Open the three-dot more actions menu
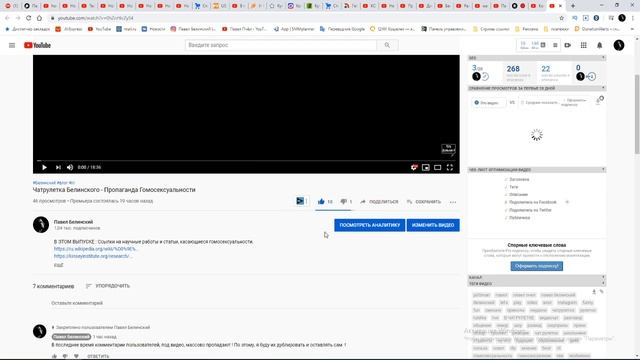640x360 pixels. click(x=453, y=202)
